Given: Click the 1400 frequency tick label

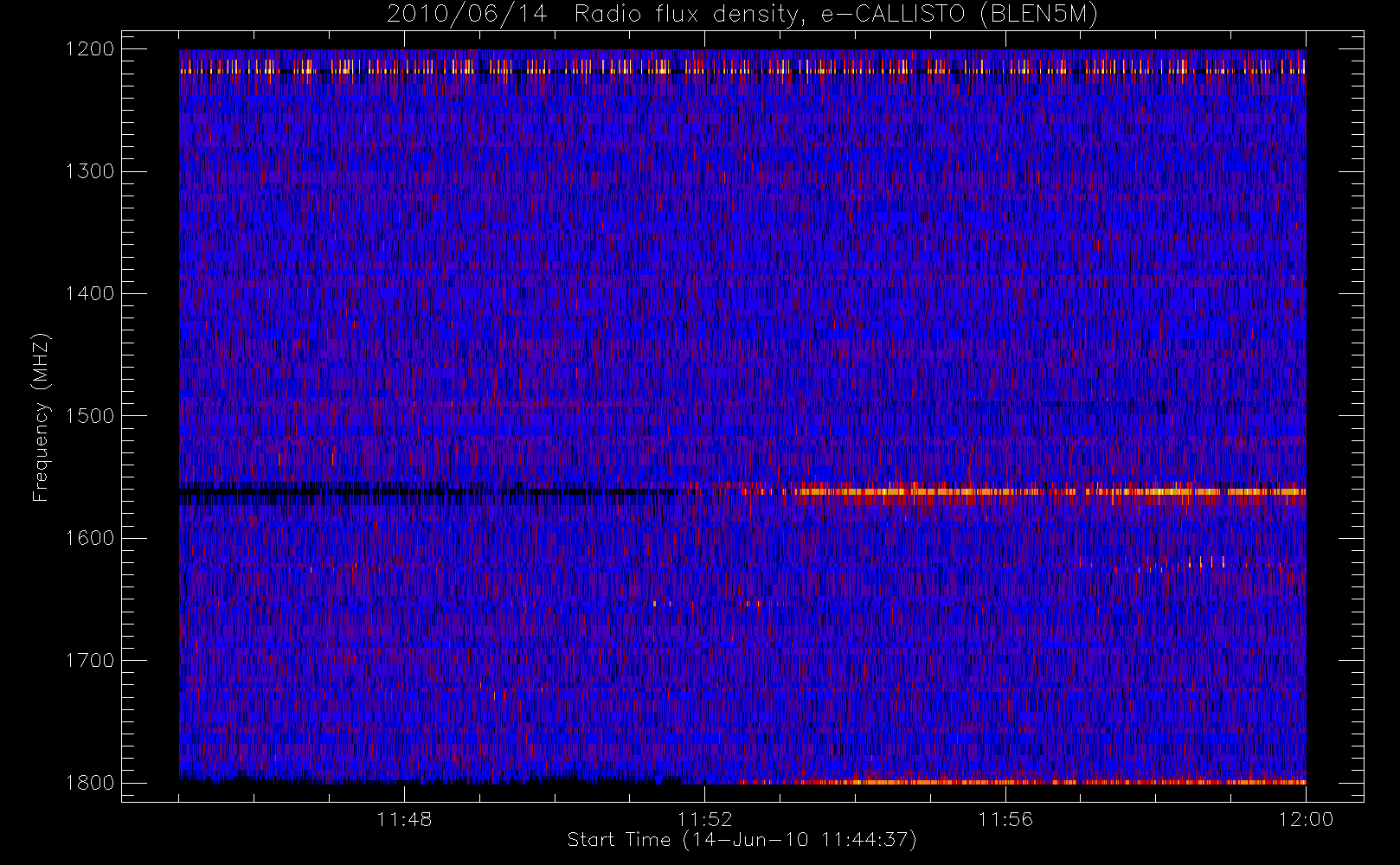Looking at the screenshot, I should click(90, 294).
